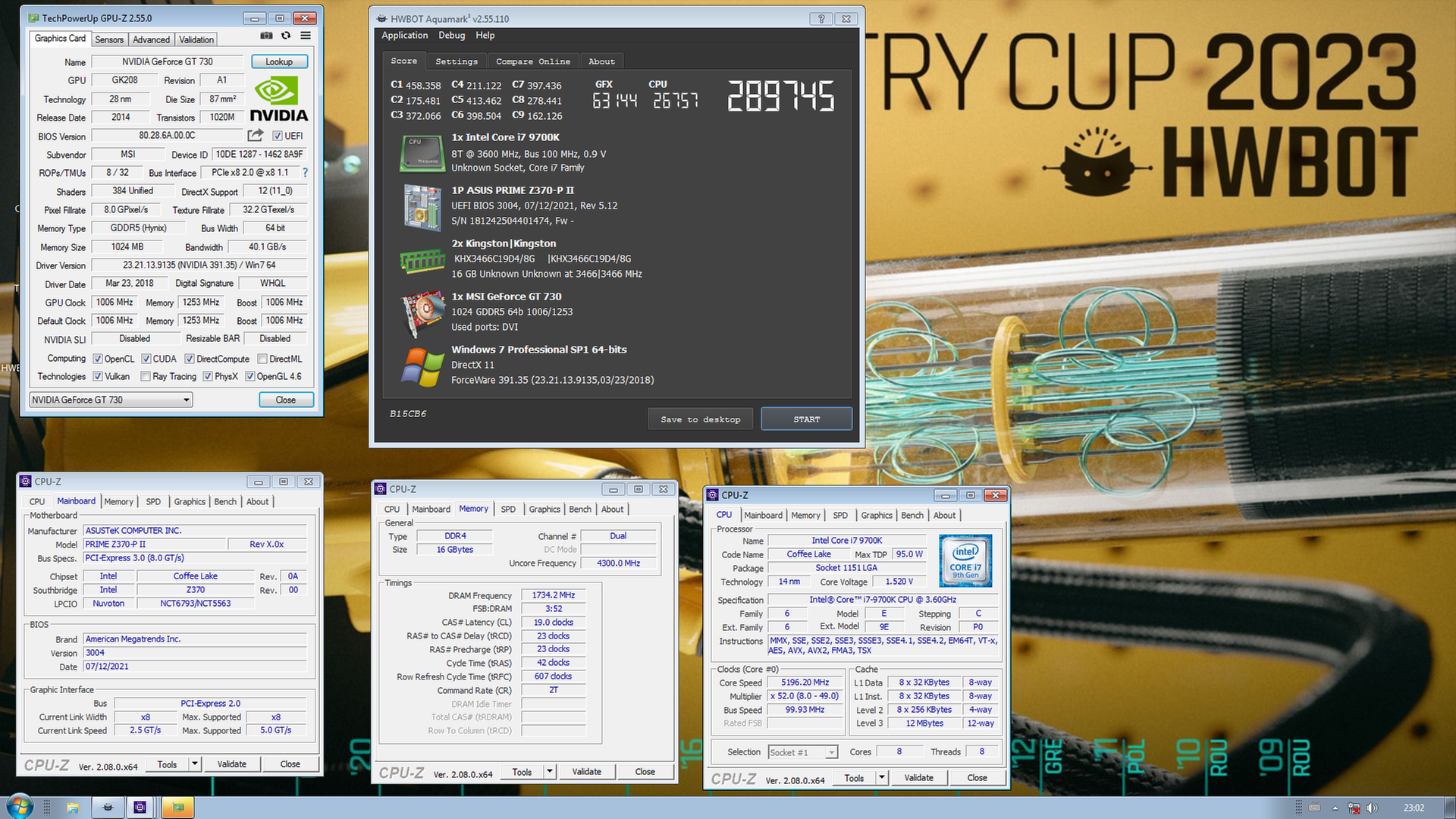Image resolution: width=1456 pixels, height=819 pixels.
Task: Open the Aquamark help question mark button
Action: pyautogui.click(x=821, y=19)
